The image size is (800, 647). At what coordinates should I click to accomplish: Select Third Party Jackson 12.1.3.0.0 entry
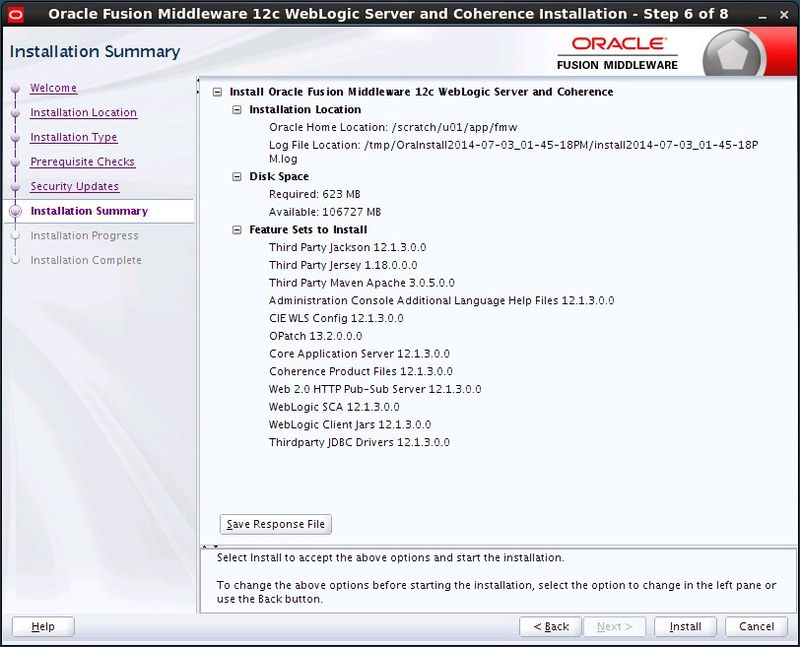point(347,247)
